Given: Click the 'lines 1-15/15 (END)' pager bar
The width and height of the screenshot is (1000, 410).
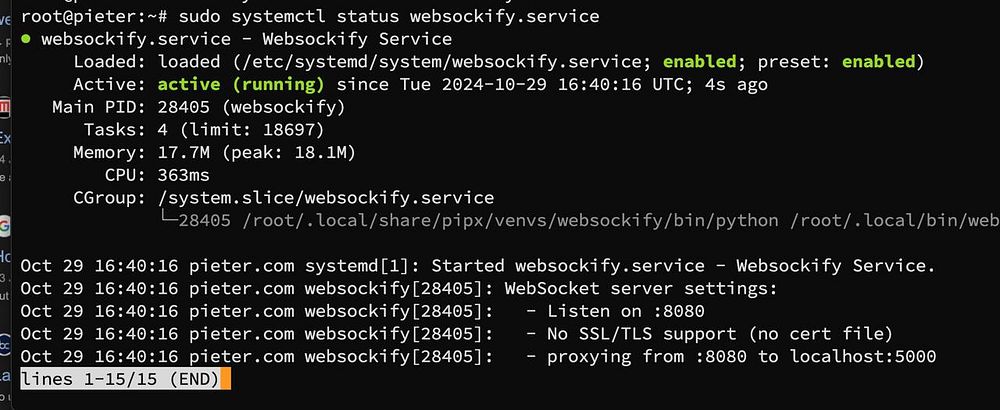Looking at the screenshot, I should pyautogui.click(x=118, y=379).
